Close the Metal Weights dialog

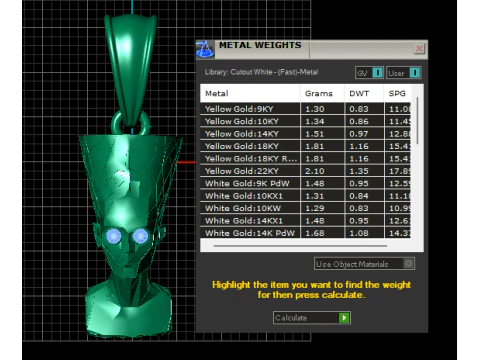coord(419,49)
